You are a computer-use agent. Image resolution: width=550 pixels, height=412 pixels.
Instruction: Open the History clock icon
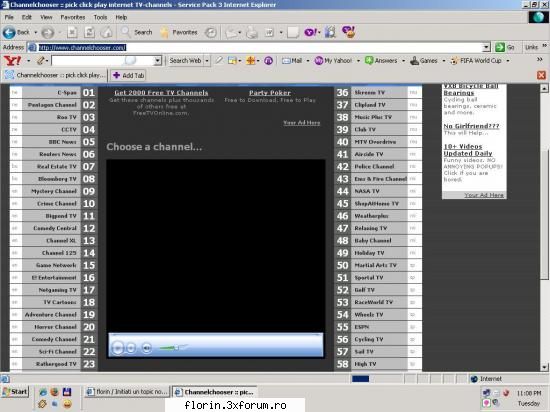click(x=210, y=32)
